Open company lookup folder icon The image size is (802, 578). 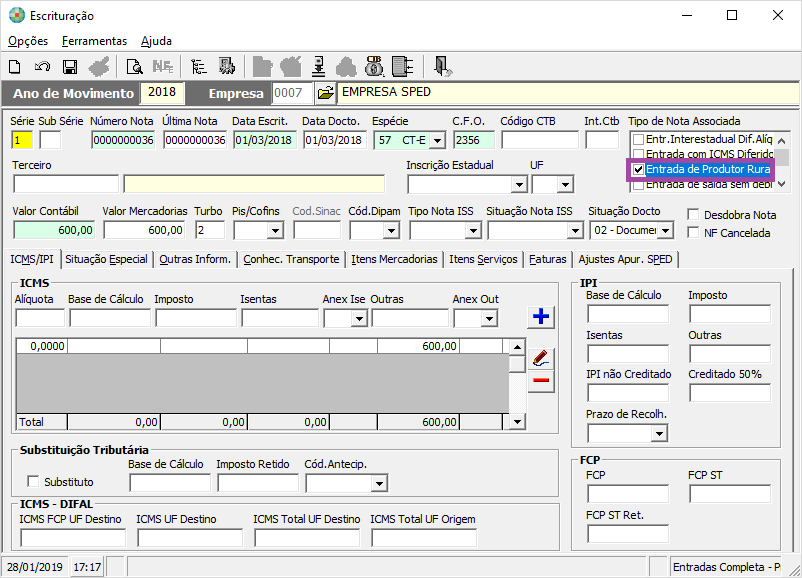pos(325,93)
